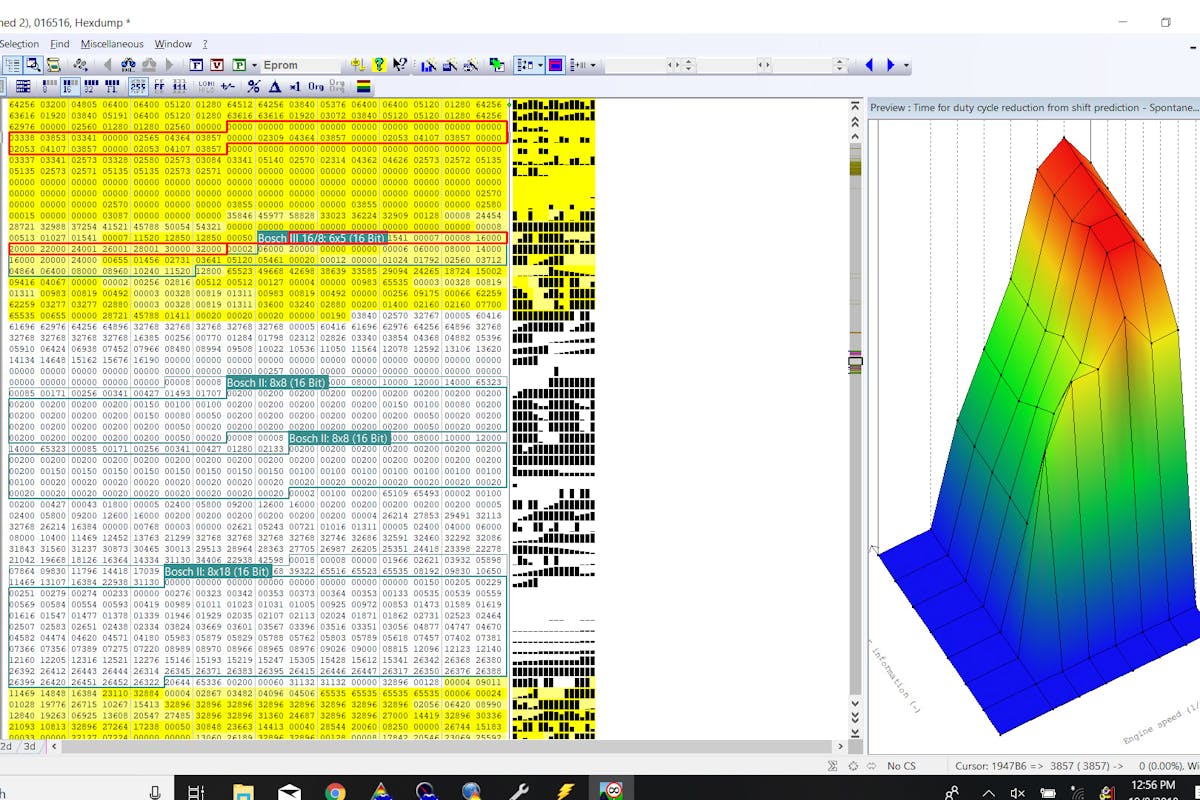1200x800 pixels.
Task: Open the Window menu
Action: (x=173, y=44)
